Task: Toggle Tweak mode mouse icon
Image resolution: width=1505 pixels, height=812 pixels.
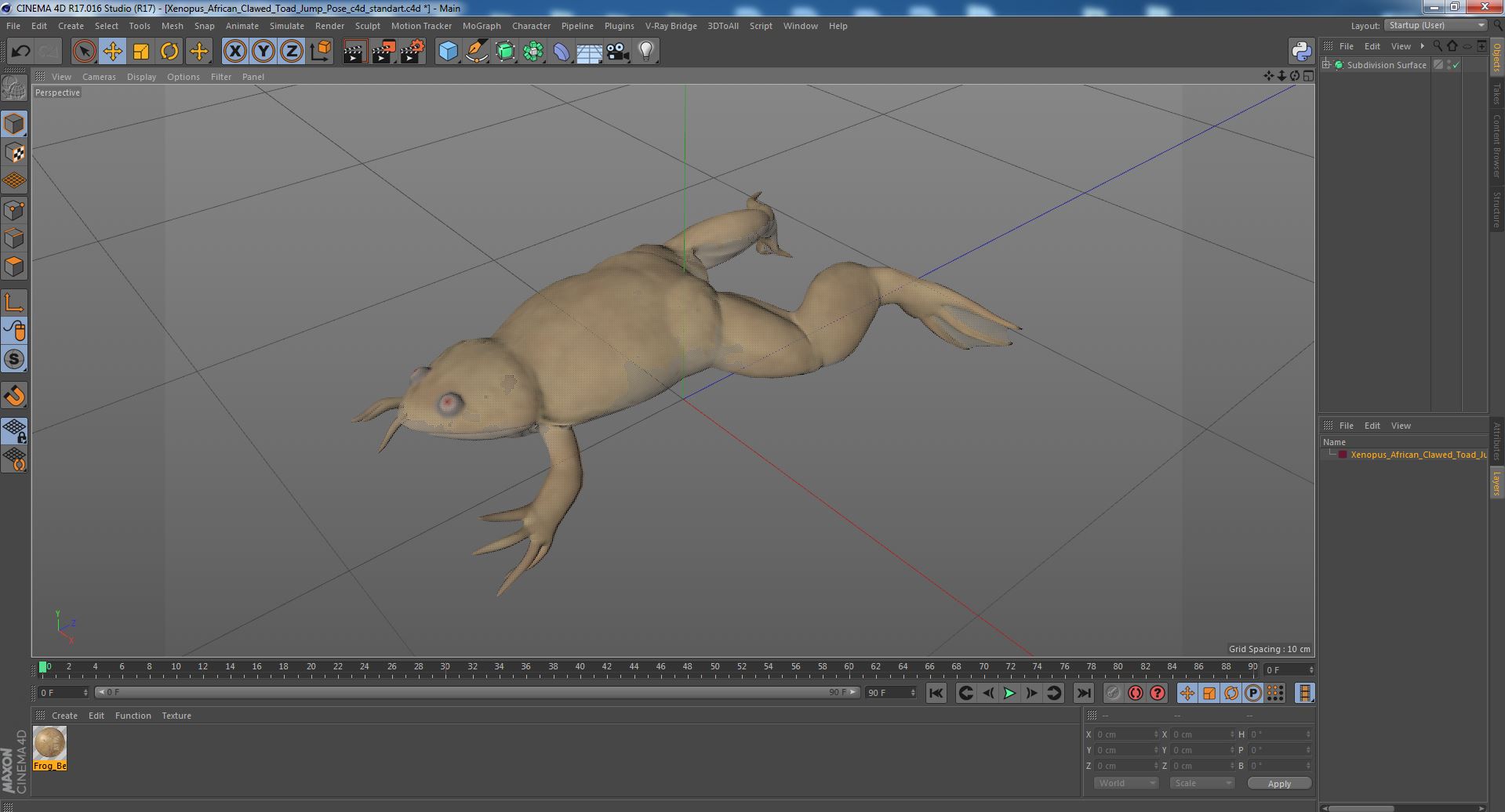Action: (x=14, y=331)
